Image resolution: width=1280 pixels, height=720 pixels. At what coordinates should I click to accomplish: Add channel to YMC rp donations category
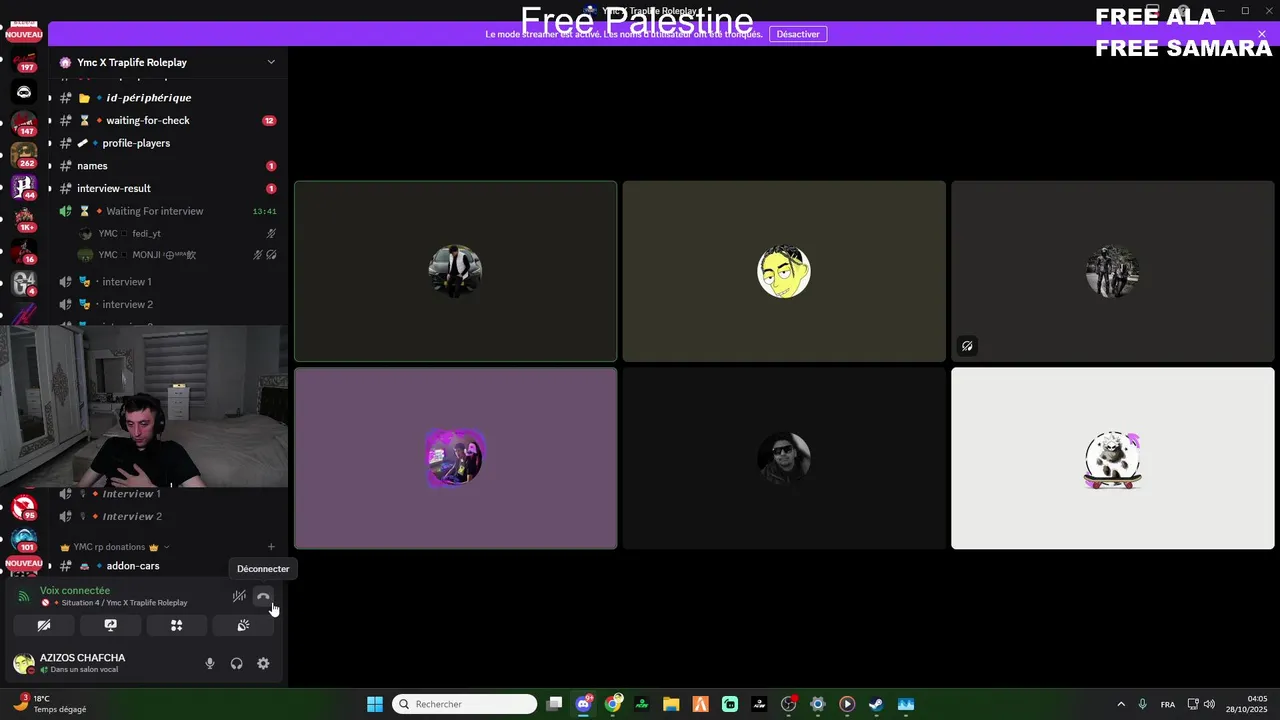coord(271,547)
